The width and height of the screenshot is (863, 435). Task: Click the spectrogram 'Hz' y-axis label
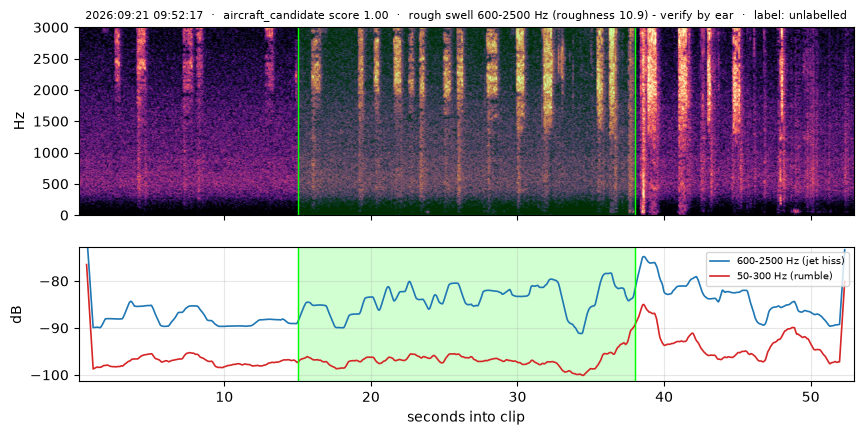(x=20, y=121)
